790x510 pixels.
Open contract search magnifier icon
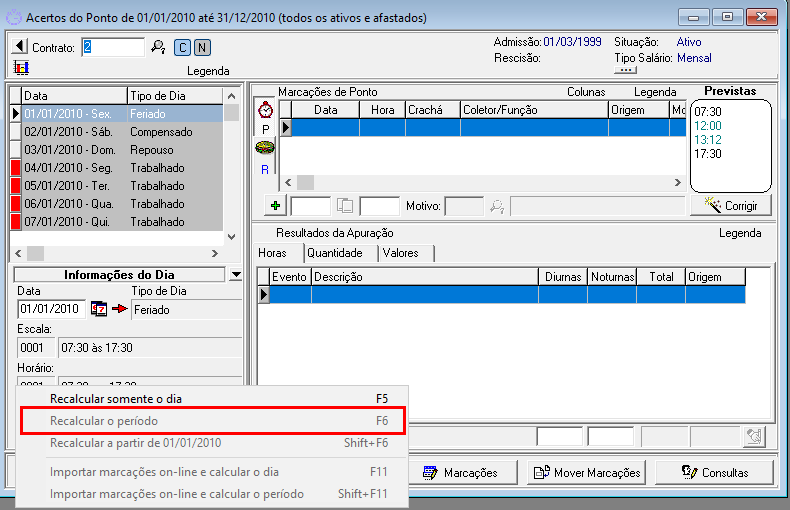click(158, 47)
